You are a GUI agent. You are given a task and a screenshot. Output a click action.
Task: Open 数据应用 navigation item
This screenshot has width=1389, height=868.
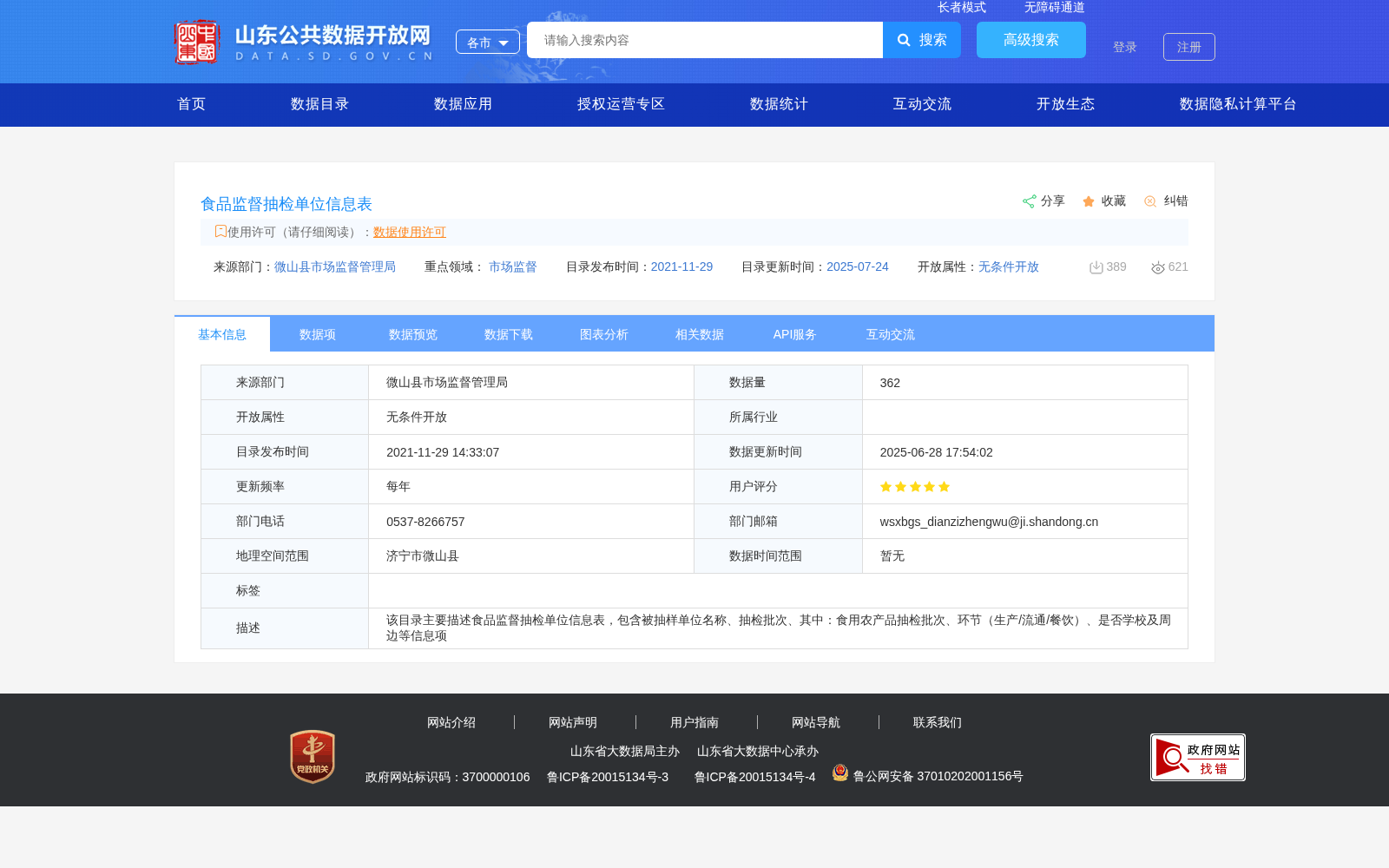click(464, 104)
